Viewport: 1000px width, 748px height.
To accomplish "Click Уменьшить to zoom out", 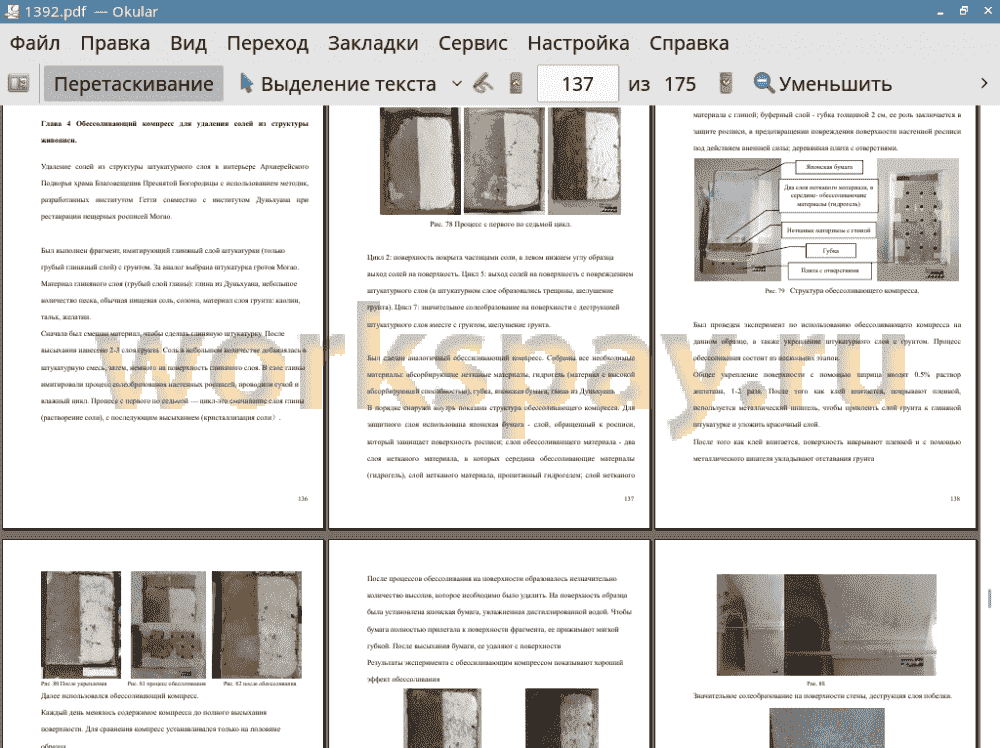I will [x=823, y=84].
